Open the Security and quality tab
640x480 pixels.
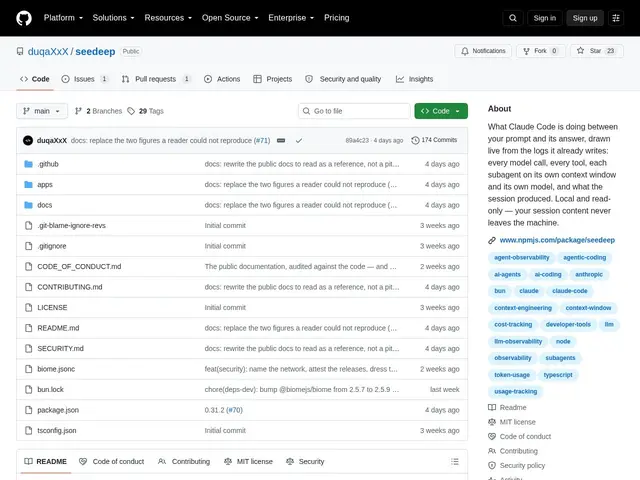coord(343,79)
